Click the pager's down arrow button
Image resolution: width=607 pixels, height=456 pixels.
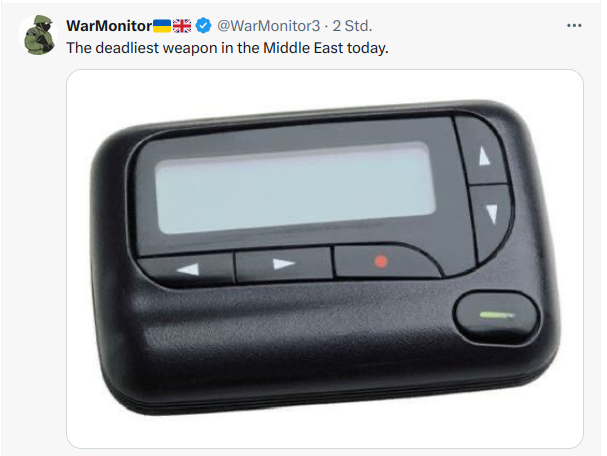(492, 216)
